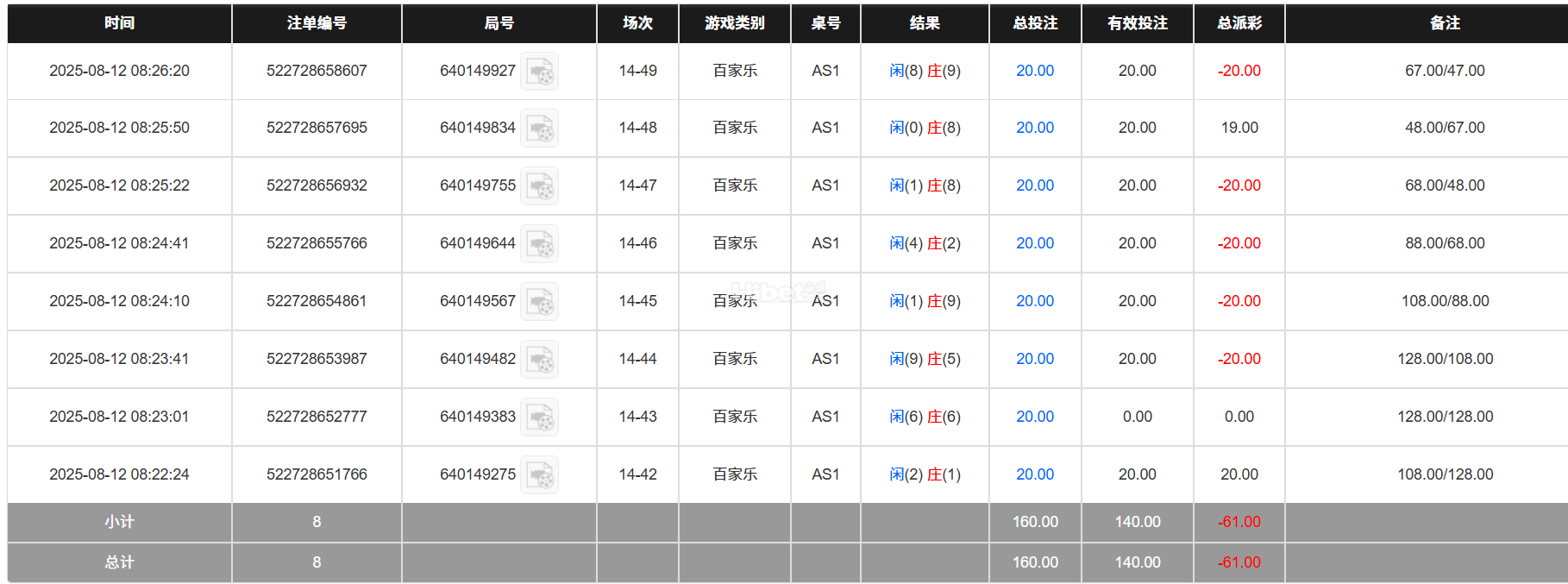Click the 时间 column header
This screenshot has width=1568, height=584.
[x=119, y=23]
